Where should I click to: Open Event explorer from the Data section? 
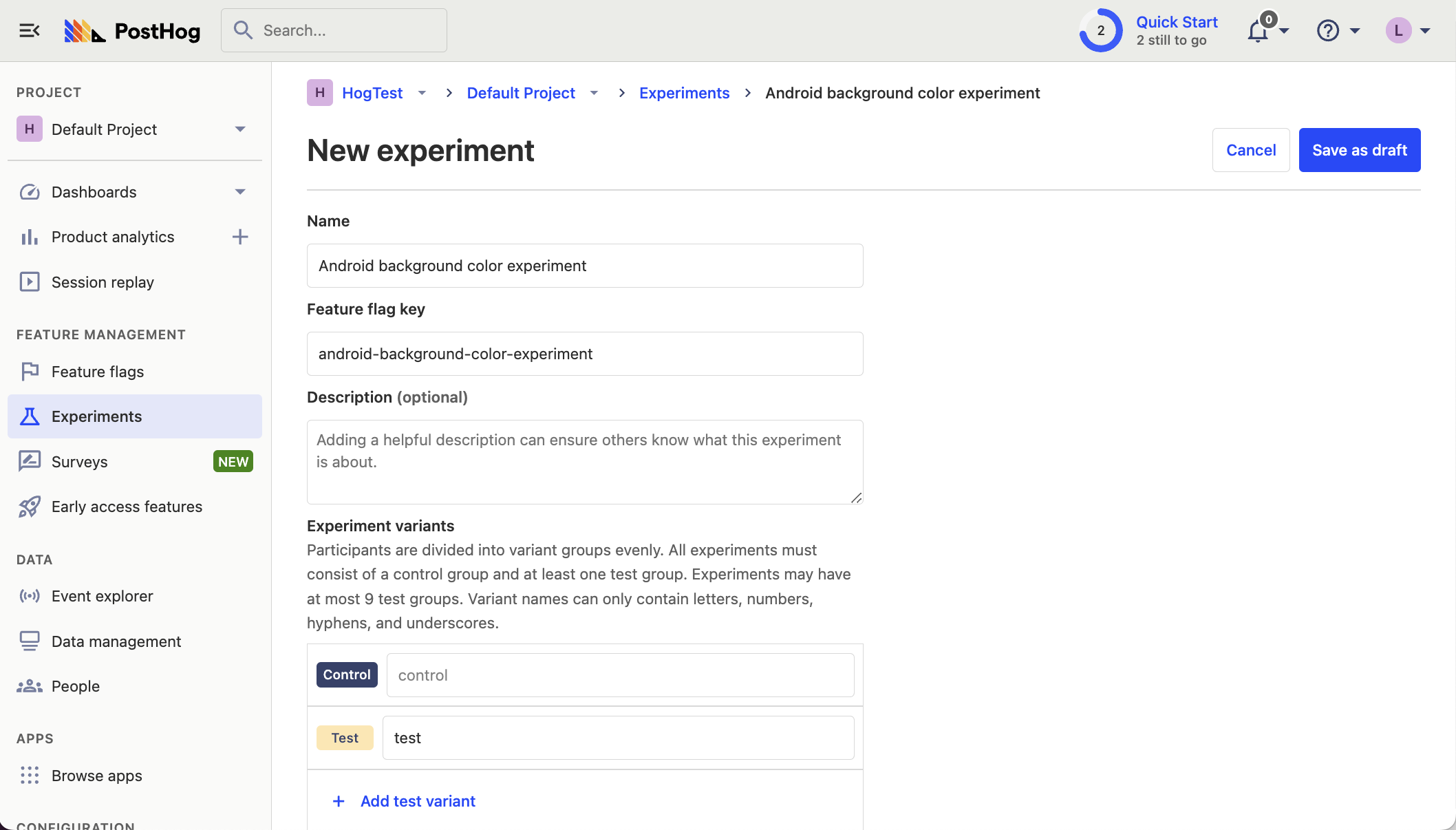point(30,596)
